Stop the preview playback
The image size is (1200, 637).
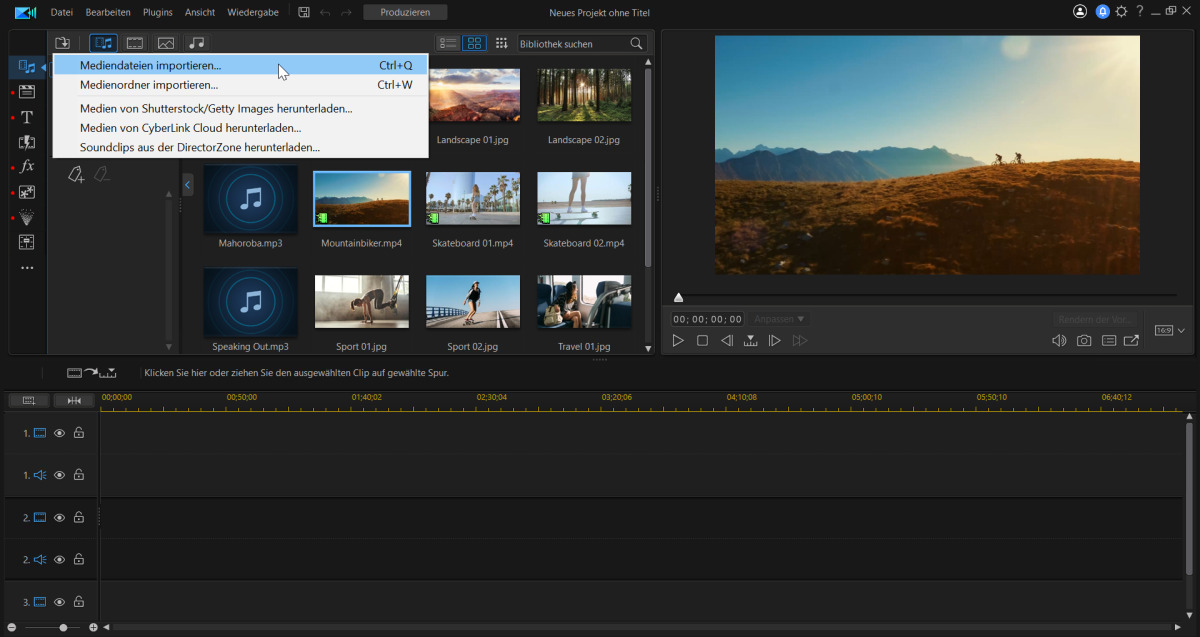pyautogui.click(x=702, y=341)
